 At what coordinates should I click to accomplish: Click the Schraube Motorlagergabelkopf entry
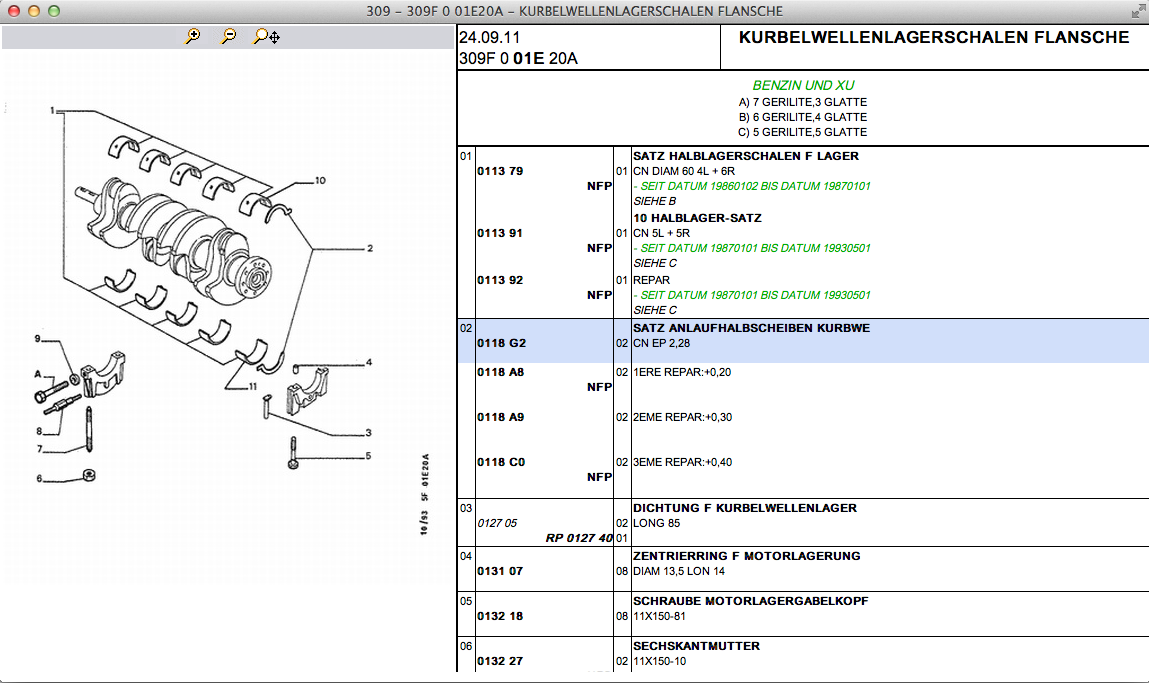[x=750, y=601]
